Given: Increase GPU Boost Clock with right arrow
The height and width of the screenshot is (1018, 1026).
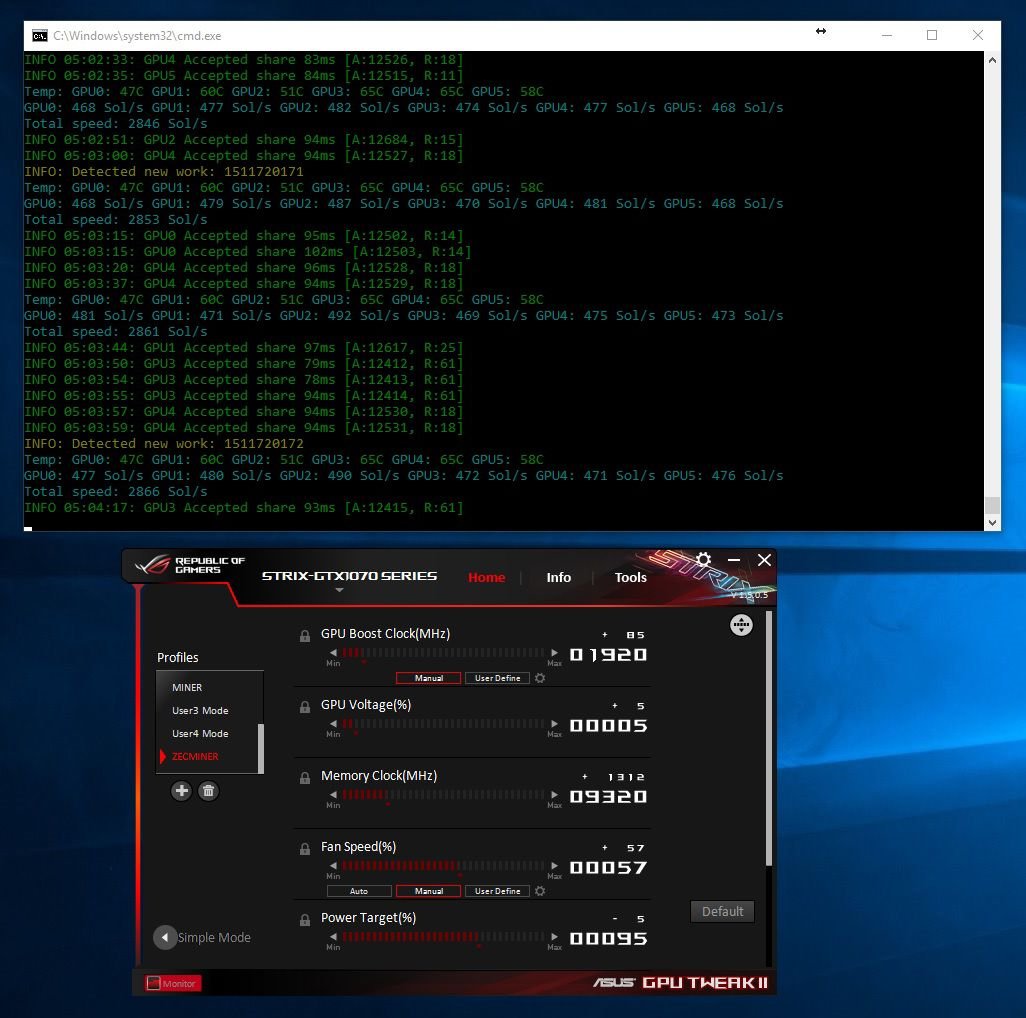Looking at the screenshot, I should [554, 652].
